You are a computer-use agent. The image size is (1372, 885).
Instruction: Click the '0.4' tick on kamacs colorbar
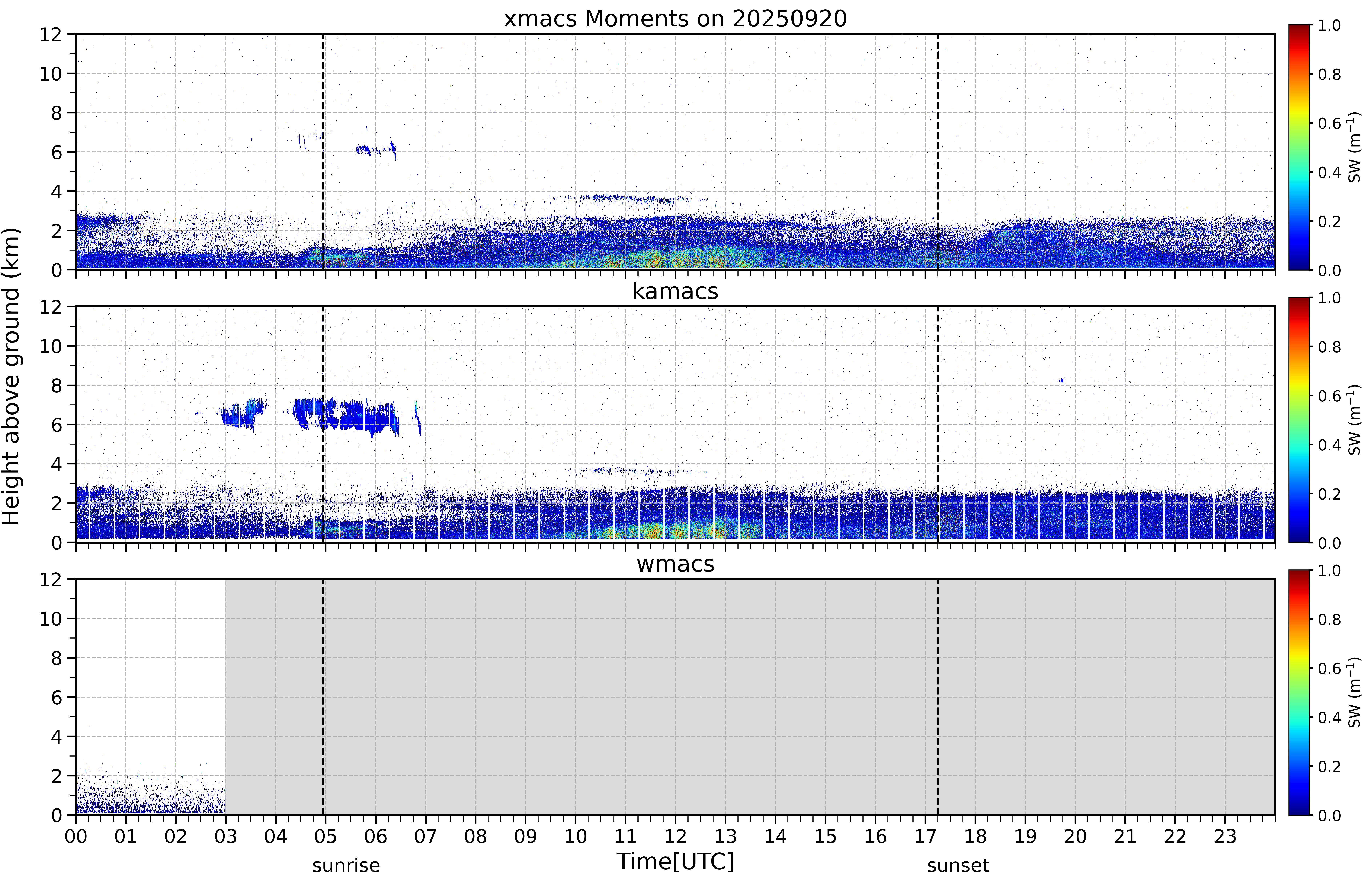1329,445
